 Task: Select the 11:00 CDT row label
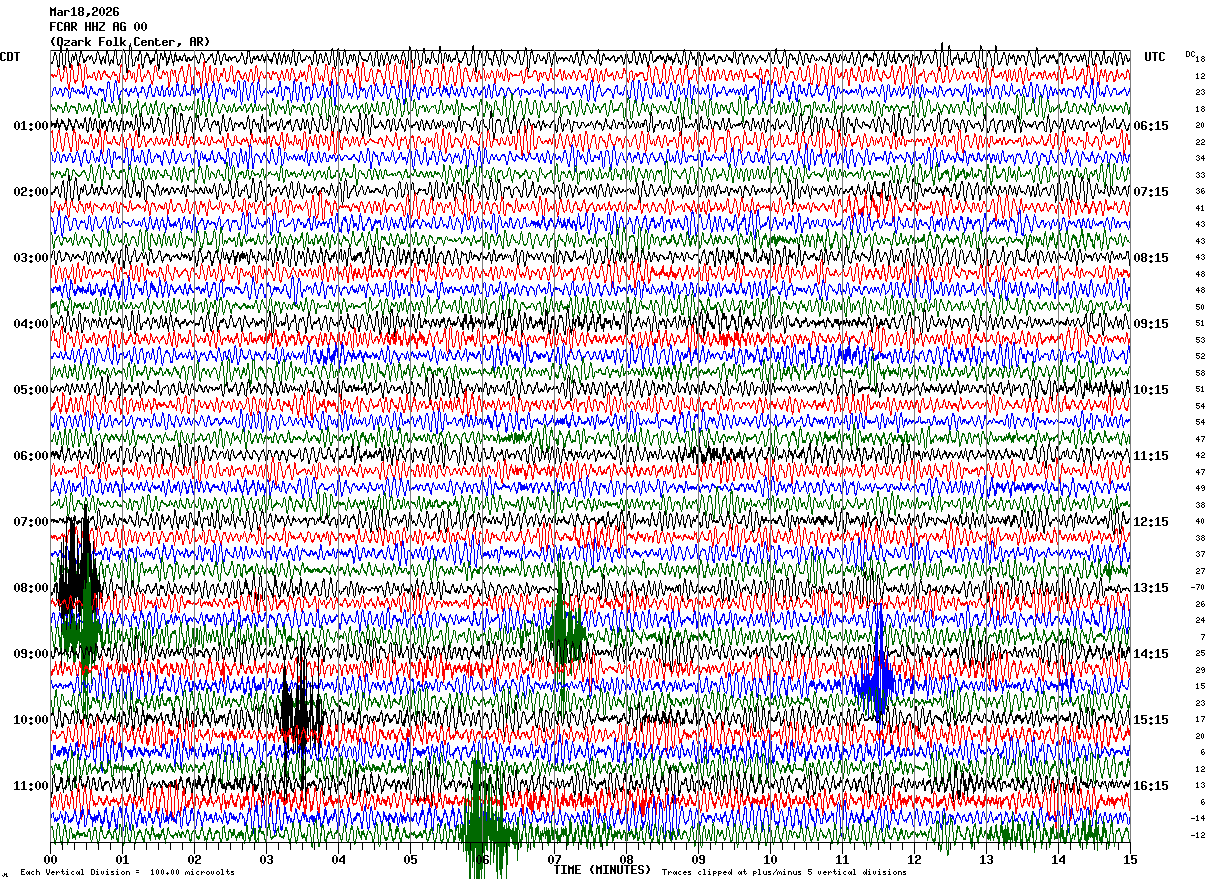[31, 786]
